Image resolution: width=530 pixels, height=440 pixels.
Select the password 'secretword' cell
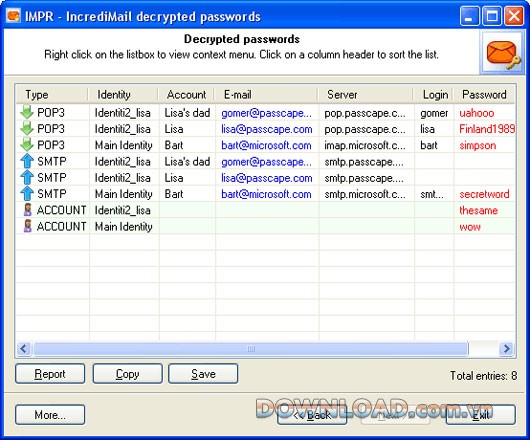click(x=484, y=194)
